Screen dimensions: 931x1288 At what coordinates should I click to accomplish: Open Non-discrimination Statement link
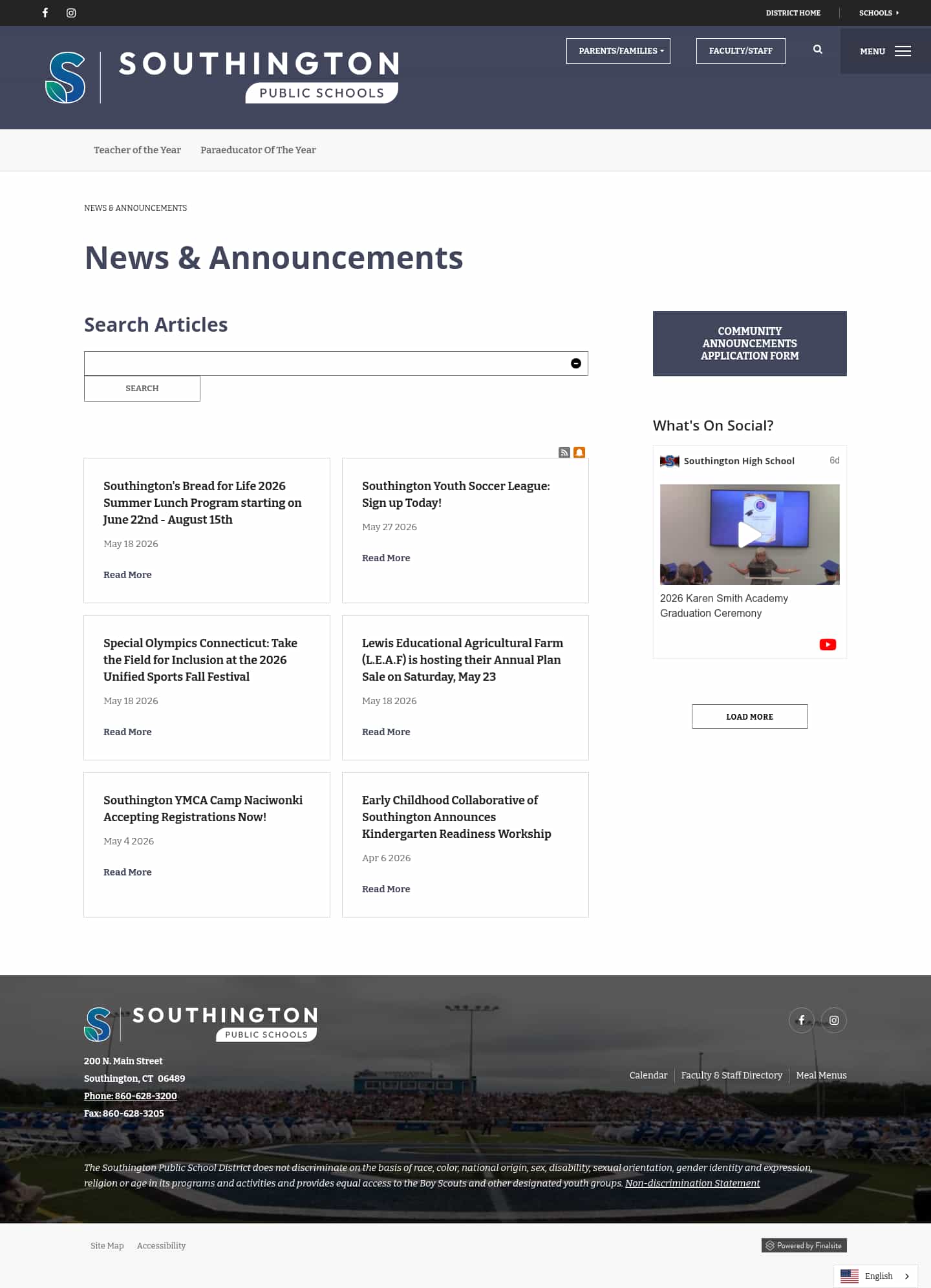pos(692,1183)
